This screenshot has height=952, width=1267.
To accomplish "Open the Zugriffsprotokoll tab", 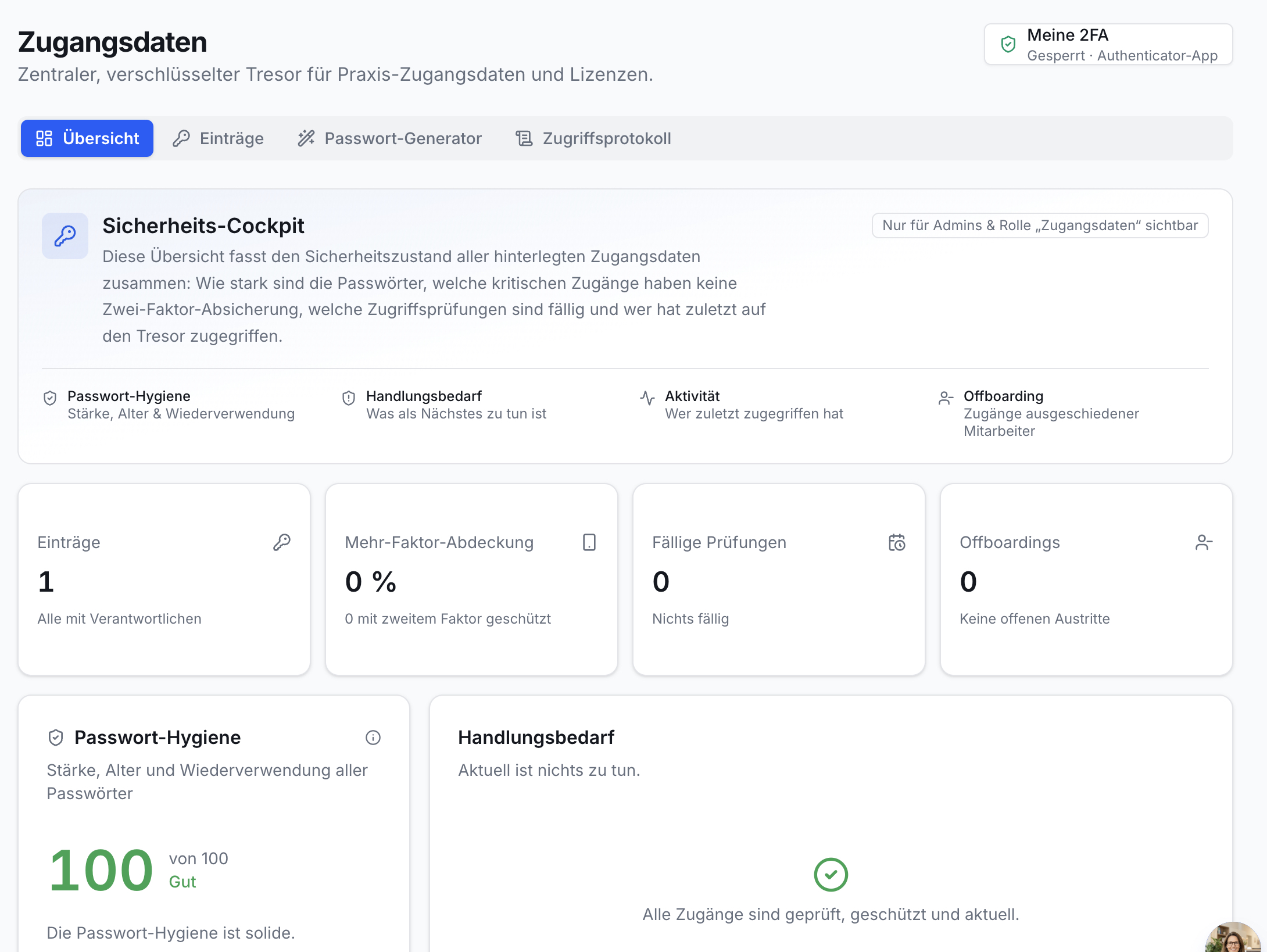I will point(593,138).
